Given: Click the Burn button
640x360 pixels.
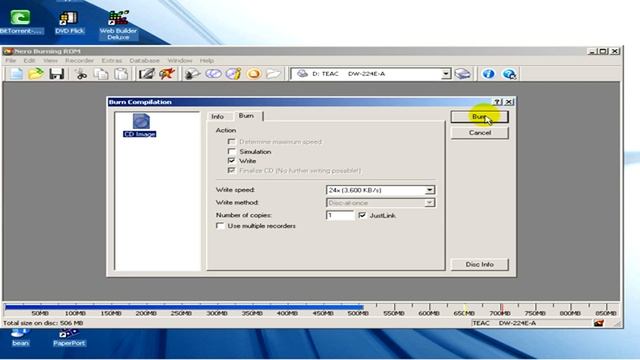Looking at the screenshot, I should pos(480,117).
